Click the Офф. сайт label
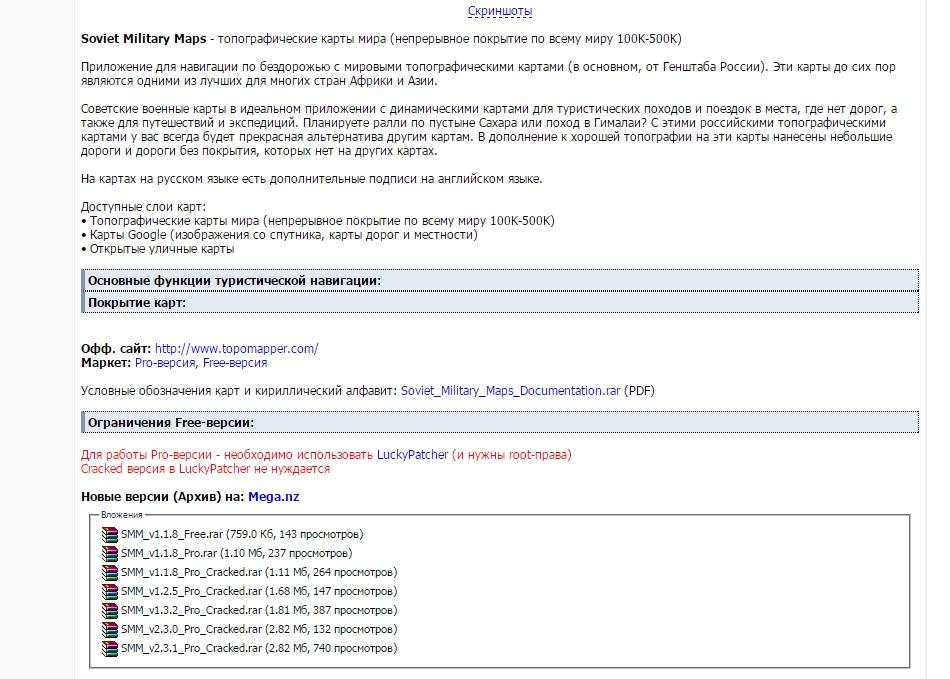The image size is (950, 679). click(116, 349)
